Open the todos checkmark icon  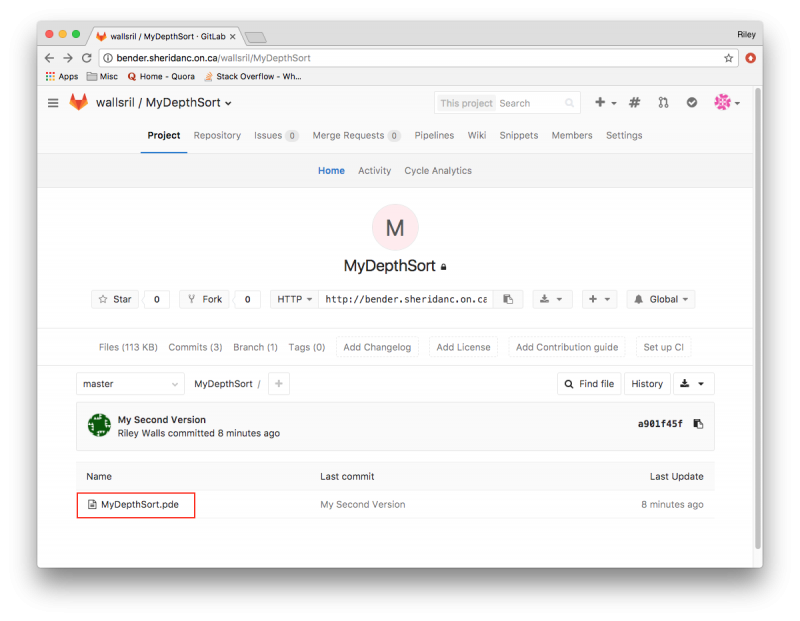[x=691, y=103]
